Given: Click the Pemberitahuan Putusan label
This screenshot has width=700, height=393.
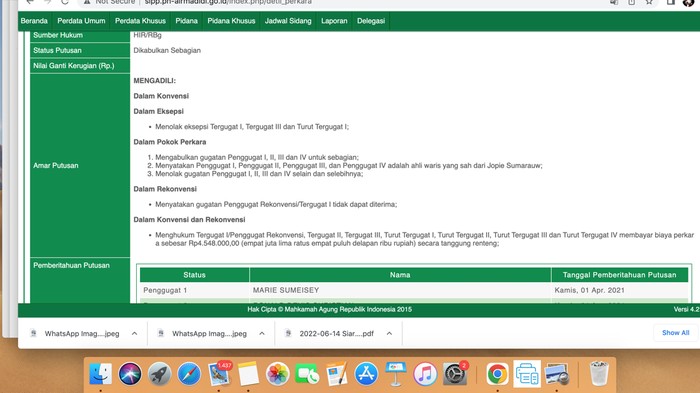Looking at the screenshot, I should (x=71, y=265).
